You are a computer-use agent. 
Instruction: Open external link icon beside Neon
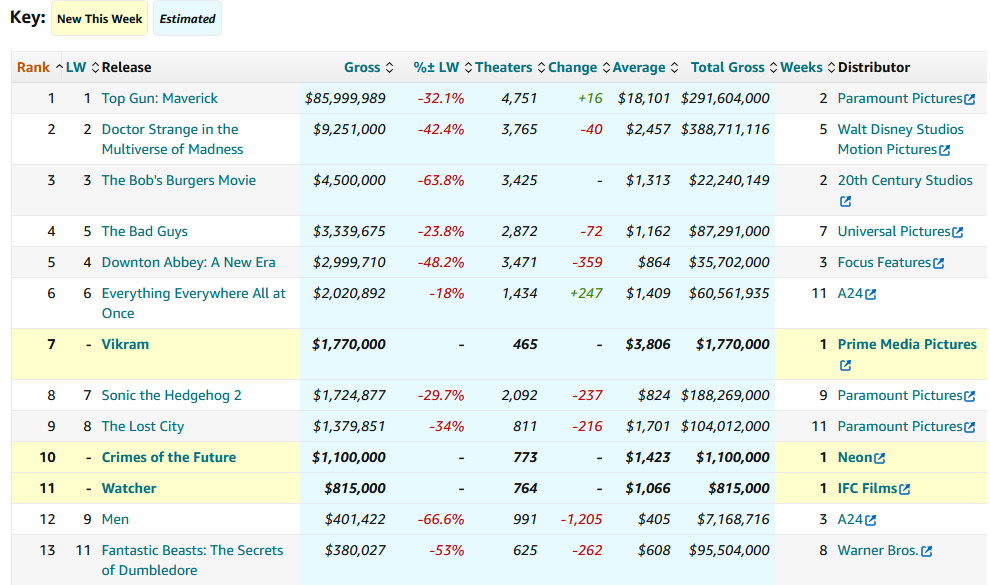coord(880,458)
